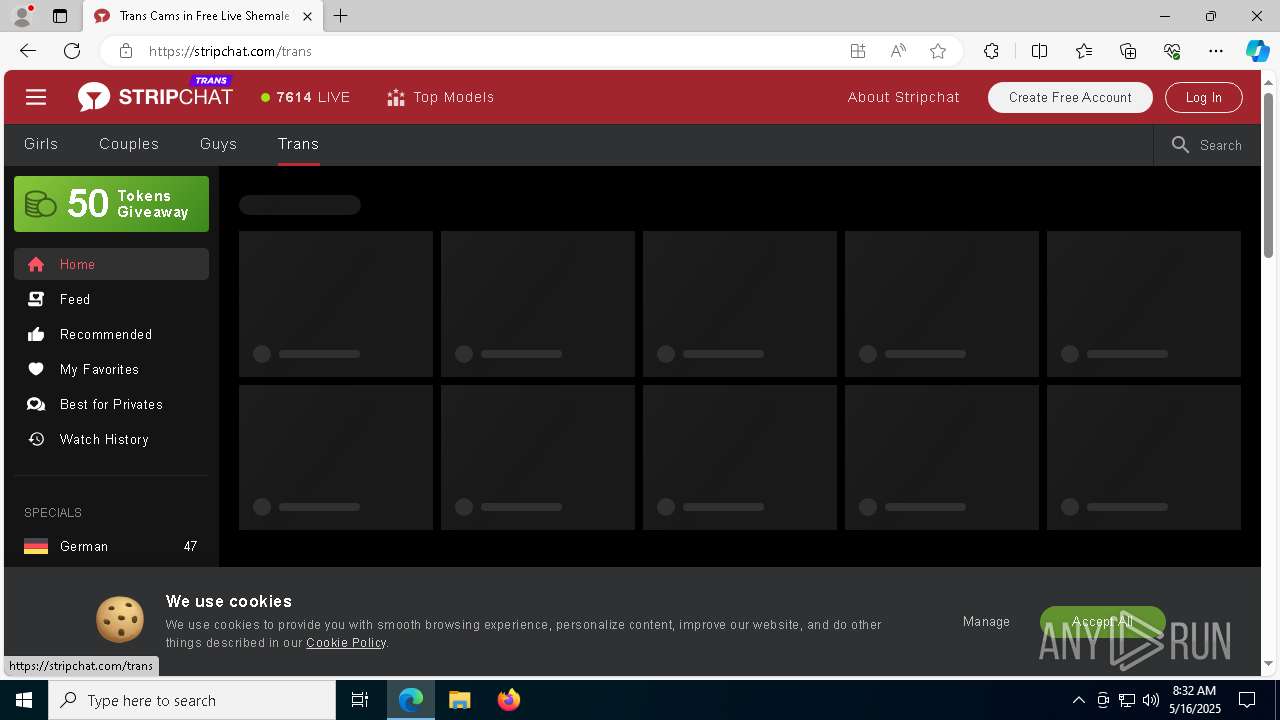This screenshot has height=720, width=1280.
Task: Switch to the Couples category tab
Action: tap(129, 144)
